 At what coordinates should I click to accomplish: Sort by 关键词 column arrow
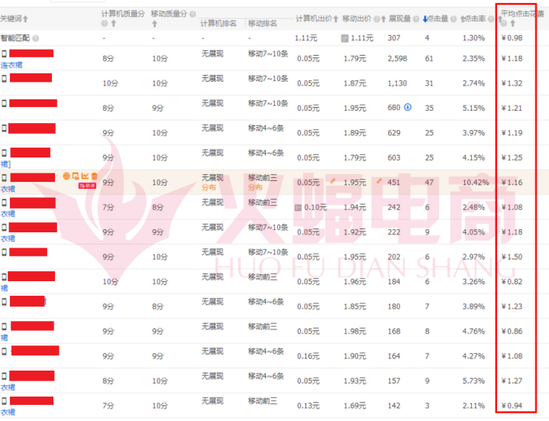click(x=26, y=19)
